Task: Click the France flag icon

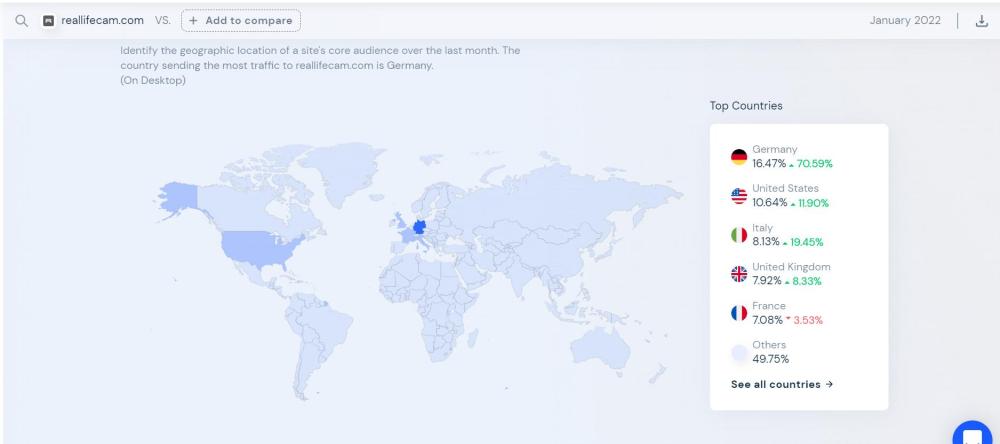Action: tap(739, 313)
